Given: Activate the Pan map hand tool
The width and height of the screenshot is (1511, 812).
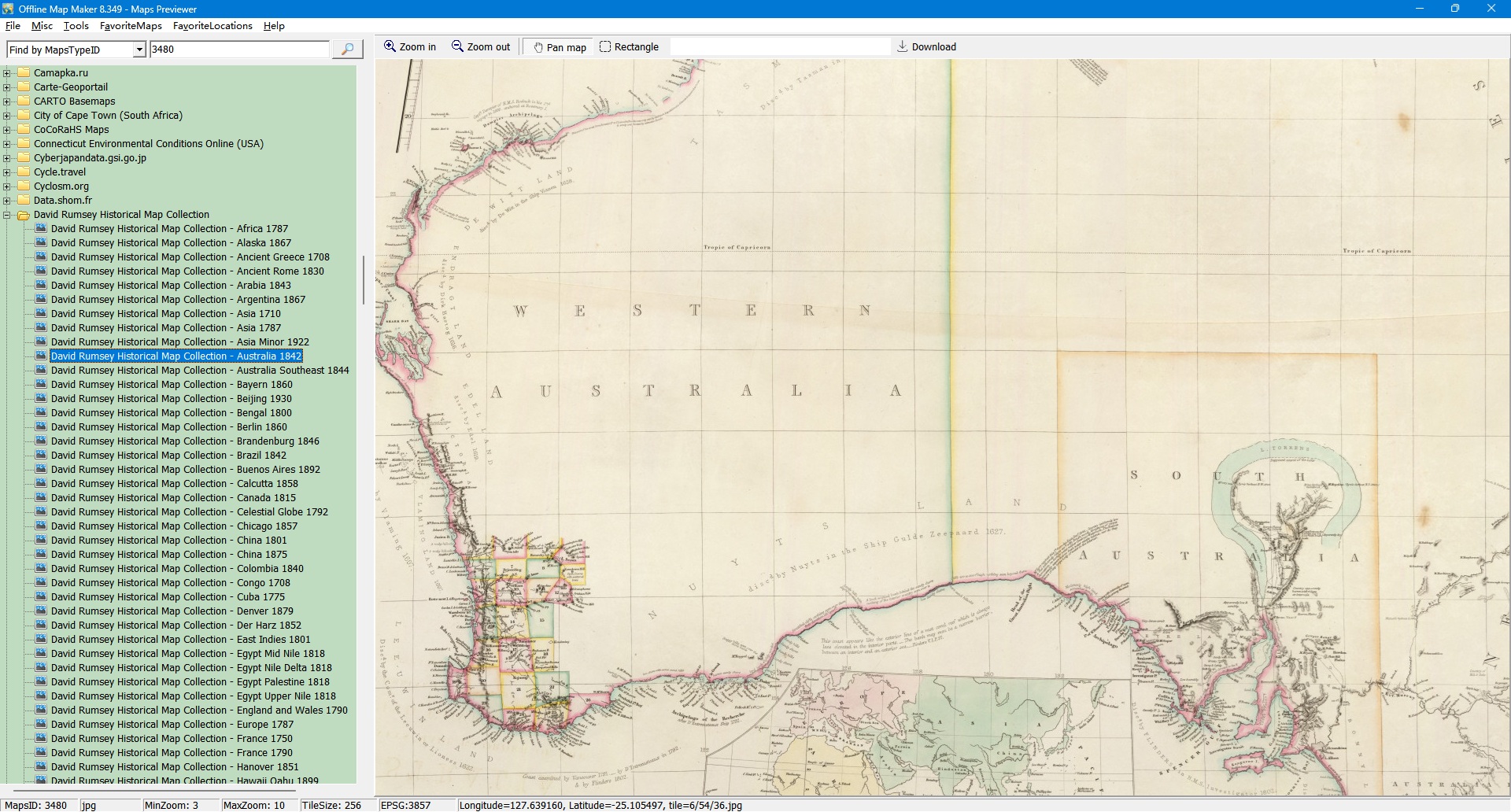Looking at the screenshot, I should 560,47.
